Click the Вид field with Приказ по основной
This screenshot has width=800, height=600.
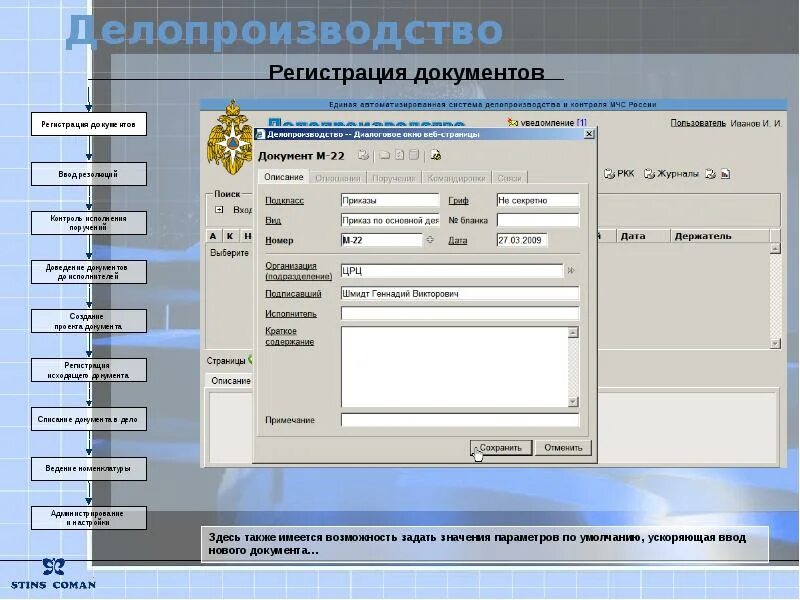click(x=390, y=220)
